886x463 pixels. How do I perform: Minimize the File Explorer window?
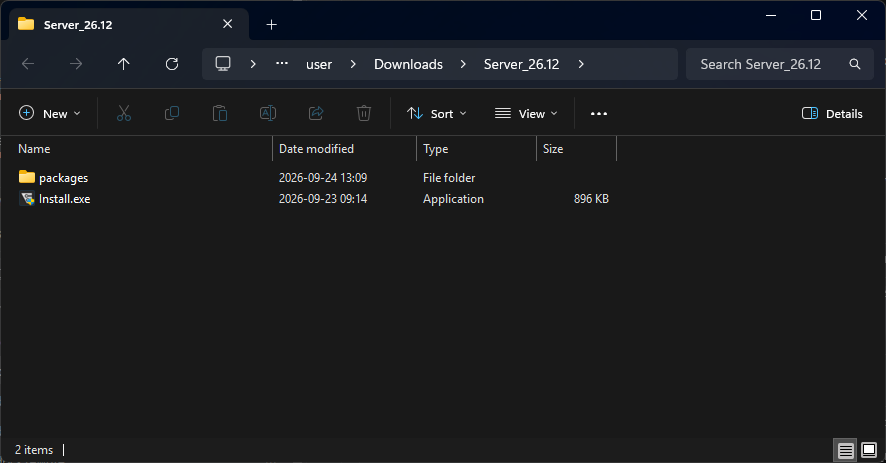click(771, 15)
